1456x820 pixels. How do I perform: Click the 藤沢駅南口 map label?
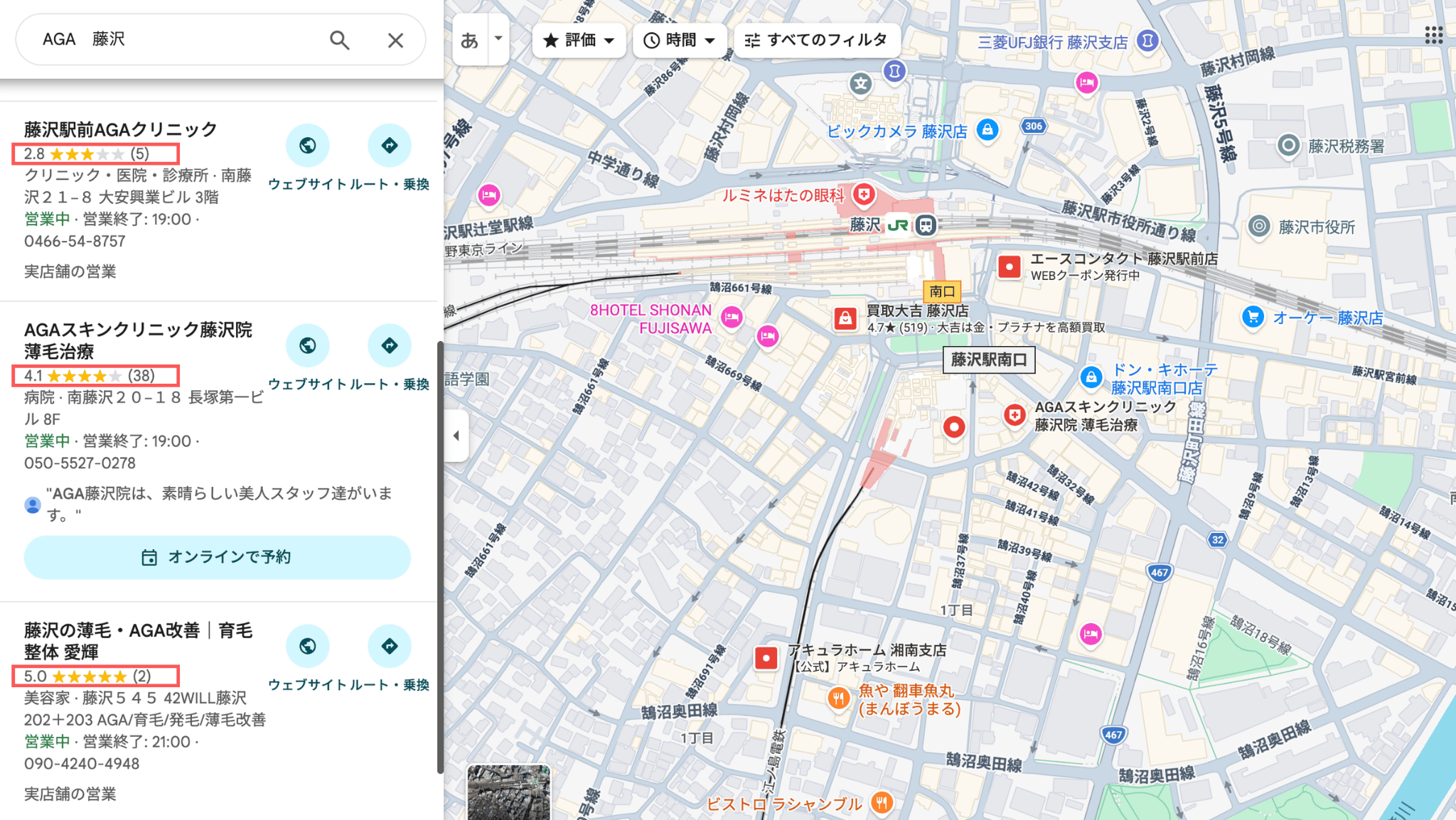tap(989, 360)
